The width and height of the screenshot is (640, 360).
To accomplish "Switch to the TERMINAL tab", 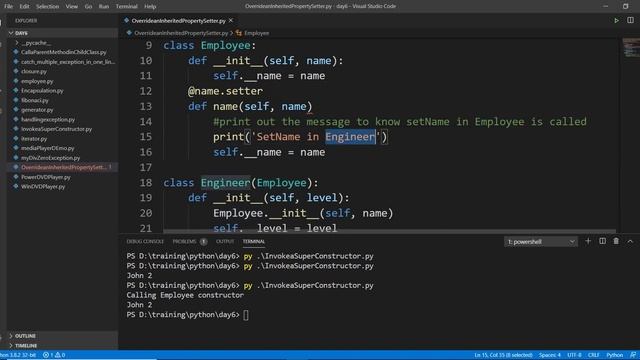I will pyautogui.click(x=253, y=242).
